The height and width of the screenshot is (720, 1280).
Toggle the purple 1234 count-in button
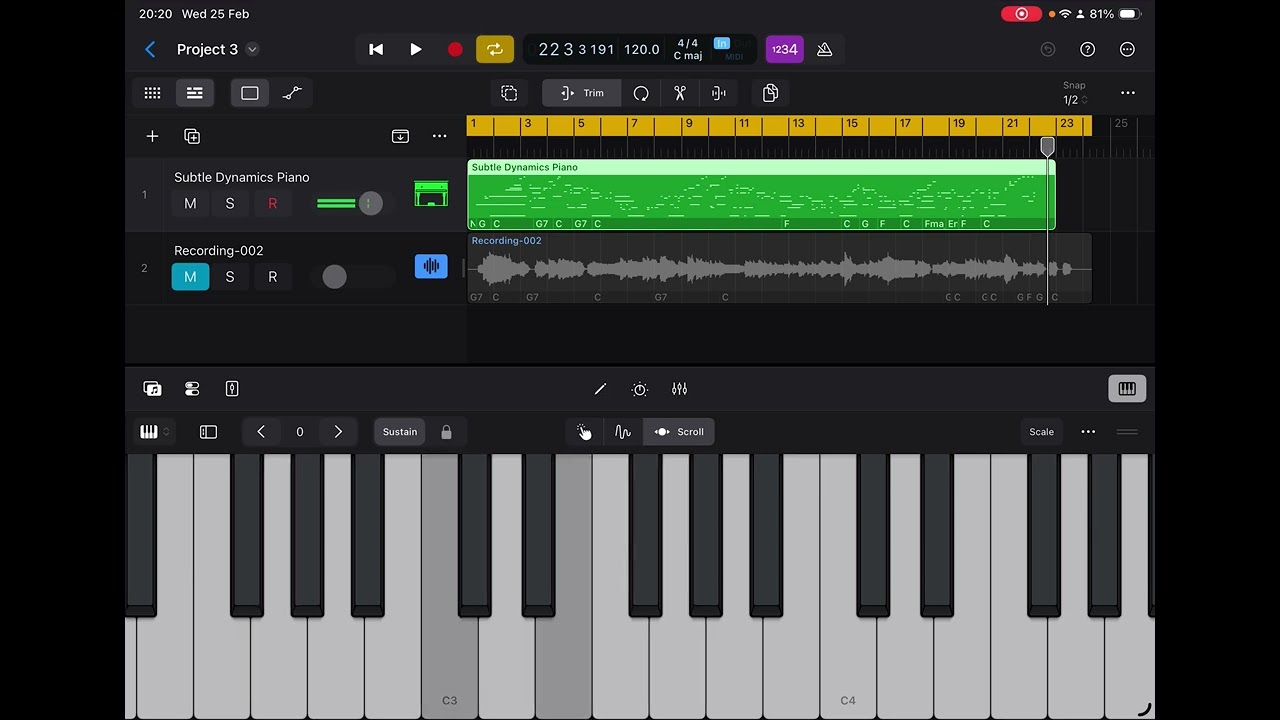pos(785,49)
